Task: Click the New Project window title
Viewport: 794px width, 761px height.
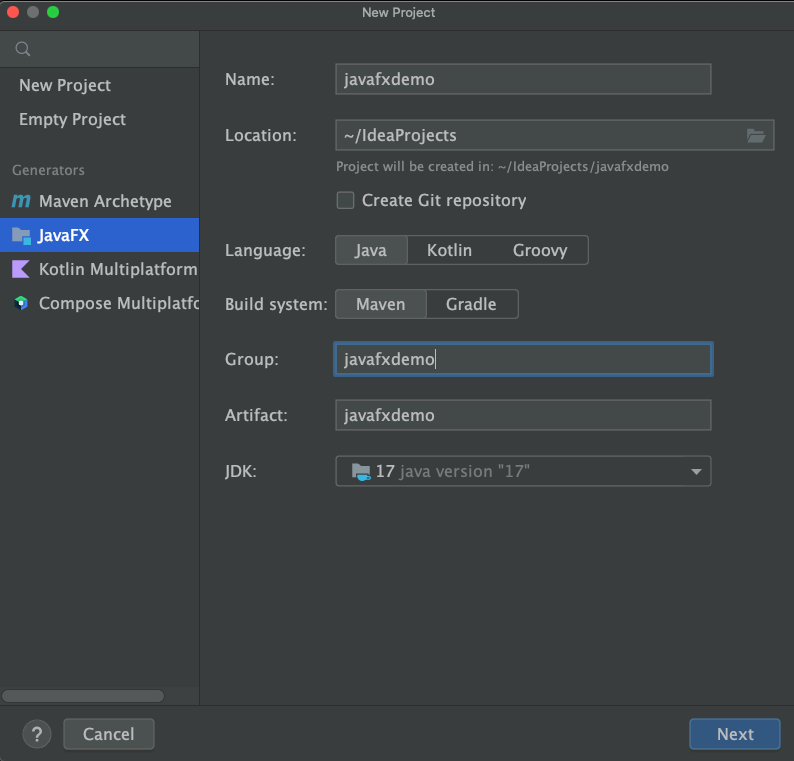Action: pyautogui.click(x=399, y=13)
